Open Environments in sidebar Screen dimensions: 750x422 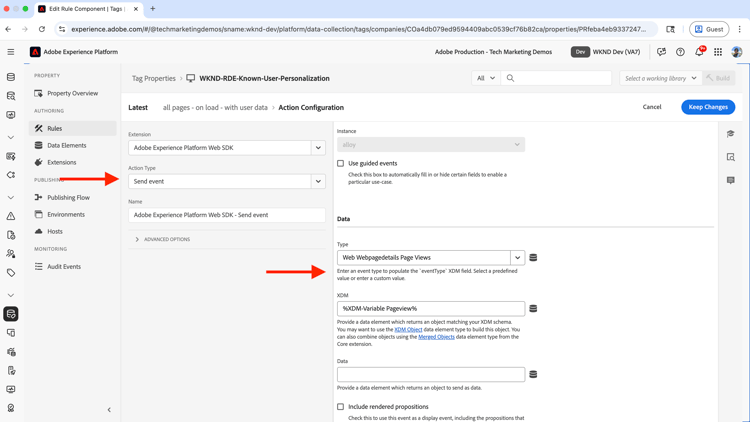[x=73, y=214]
